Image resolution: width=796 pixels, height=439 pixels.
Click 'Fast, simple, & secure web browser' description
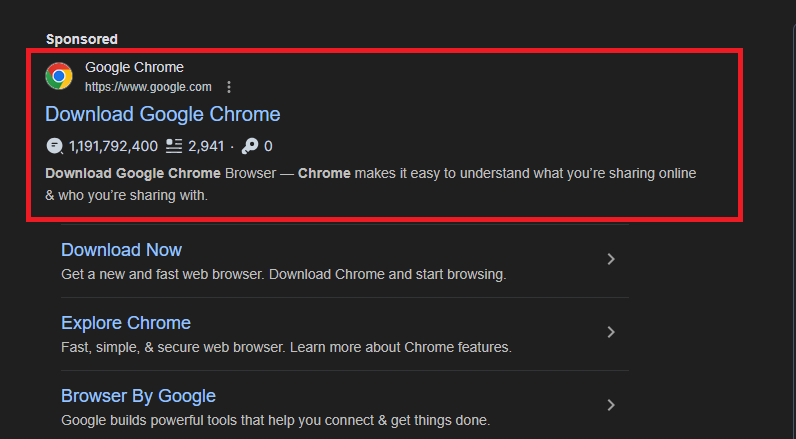tap(286, 347)
